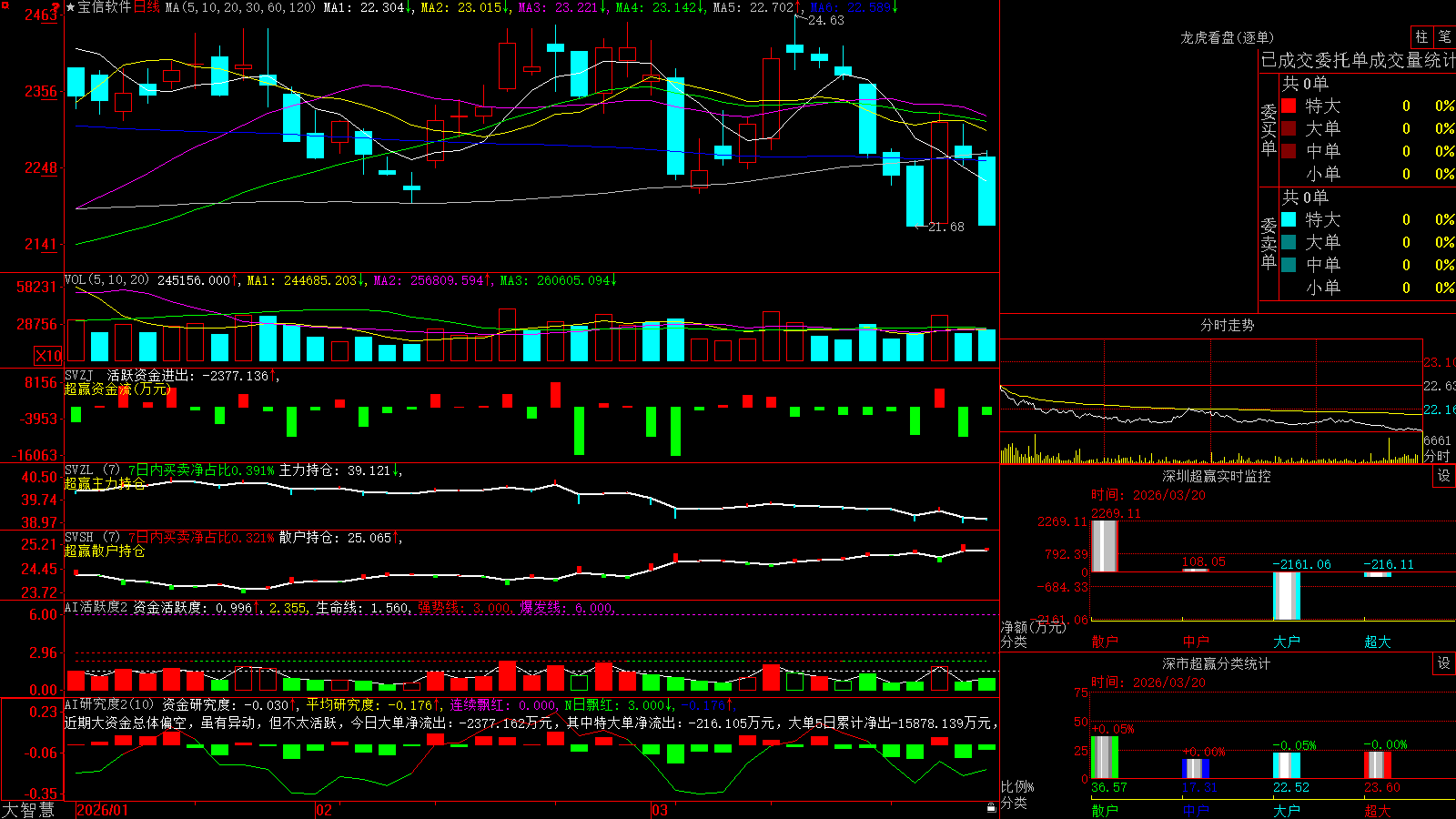Click the 17.31 中户 bar in 分类统计
Screen dimensions: 1456x819
click(1196, 769)
